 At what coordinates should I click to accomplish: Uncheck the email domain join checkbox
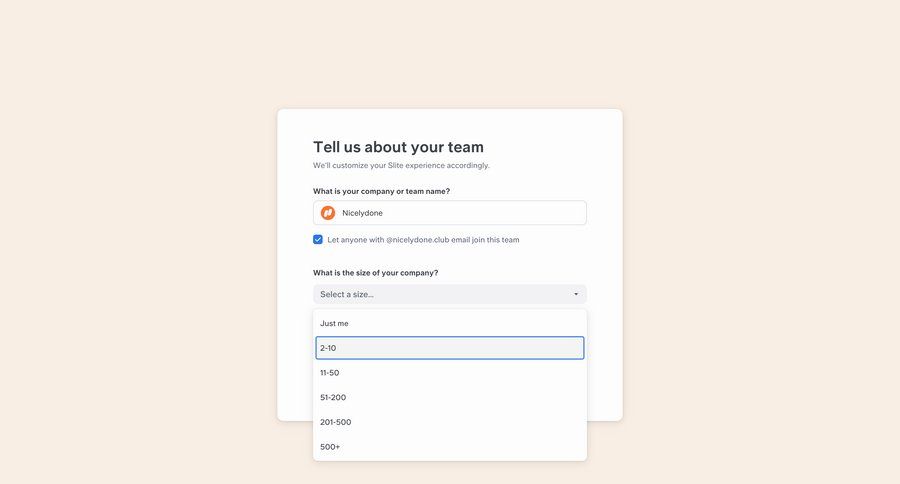pos(318,240)
